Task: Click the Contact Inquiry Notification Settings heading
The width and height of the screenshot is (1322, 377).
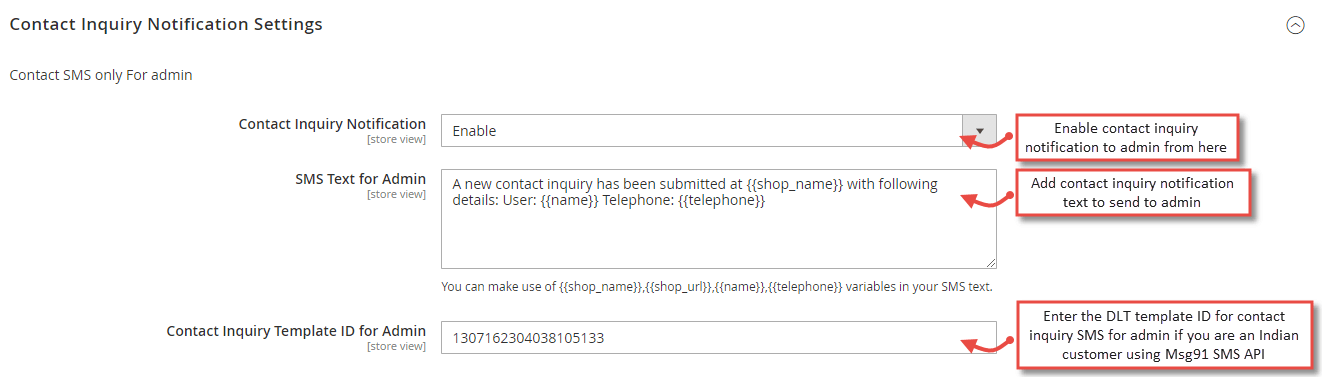Action: (166, 25)
